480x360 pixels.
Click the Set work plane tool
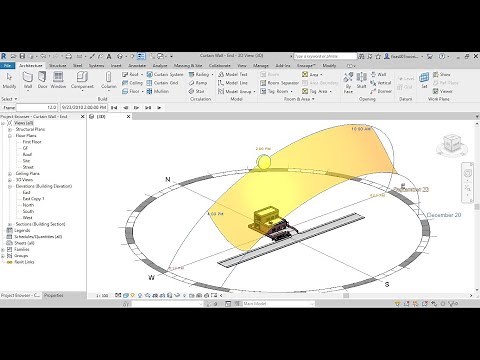pyautogui.click(x=424, y=80)
